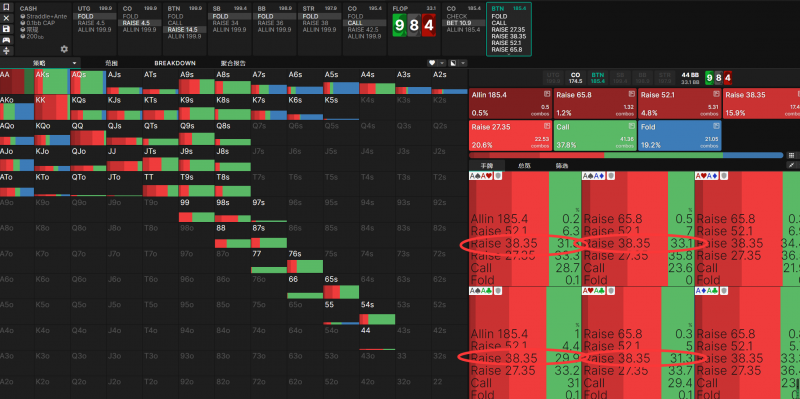800x399 pixels.
Task: Click the corner icon on Allin 185.4 card
Action: [546, 94]
